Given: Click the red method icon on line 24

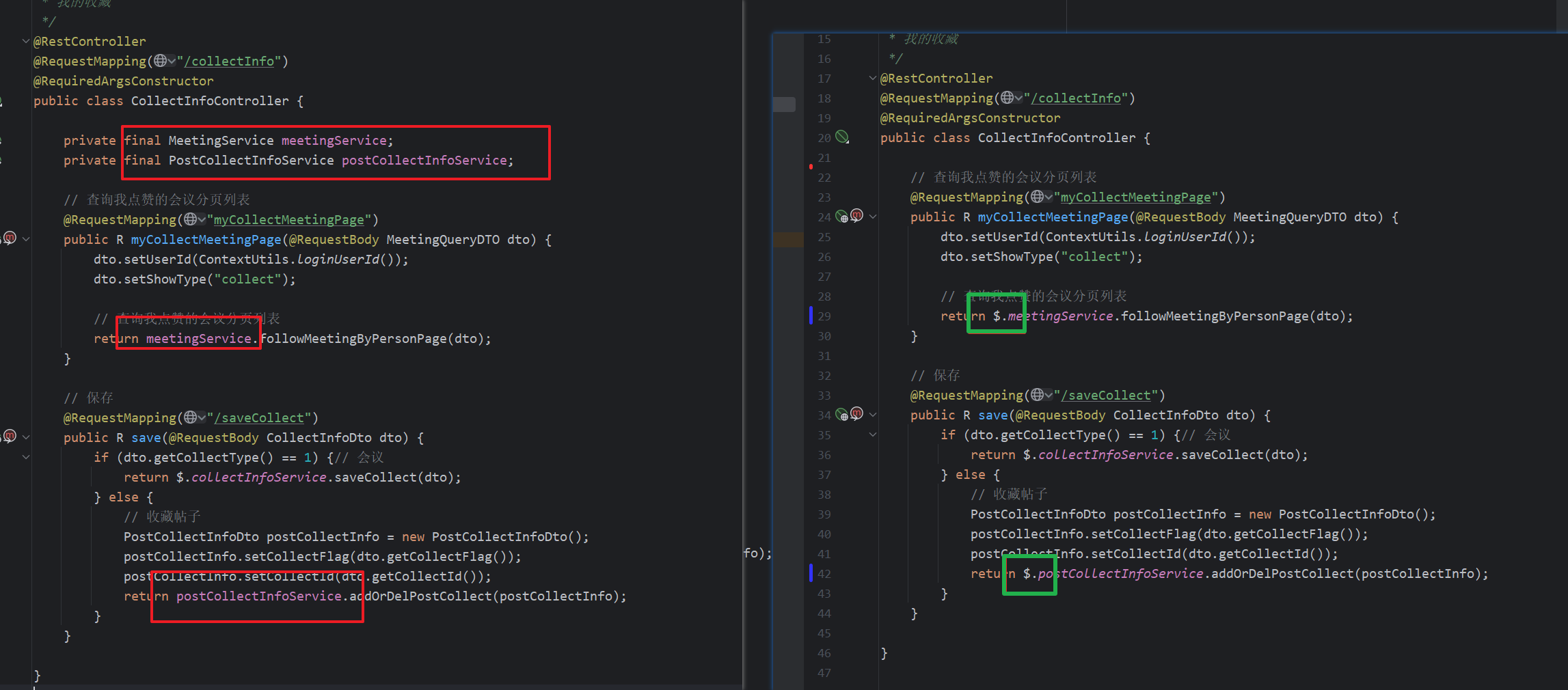Looking at the screenshot, I should pyautogui.click(x=856, y=216).
